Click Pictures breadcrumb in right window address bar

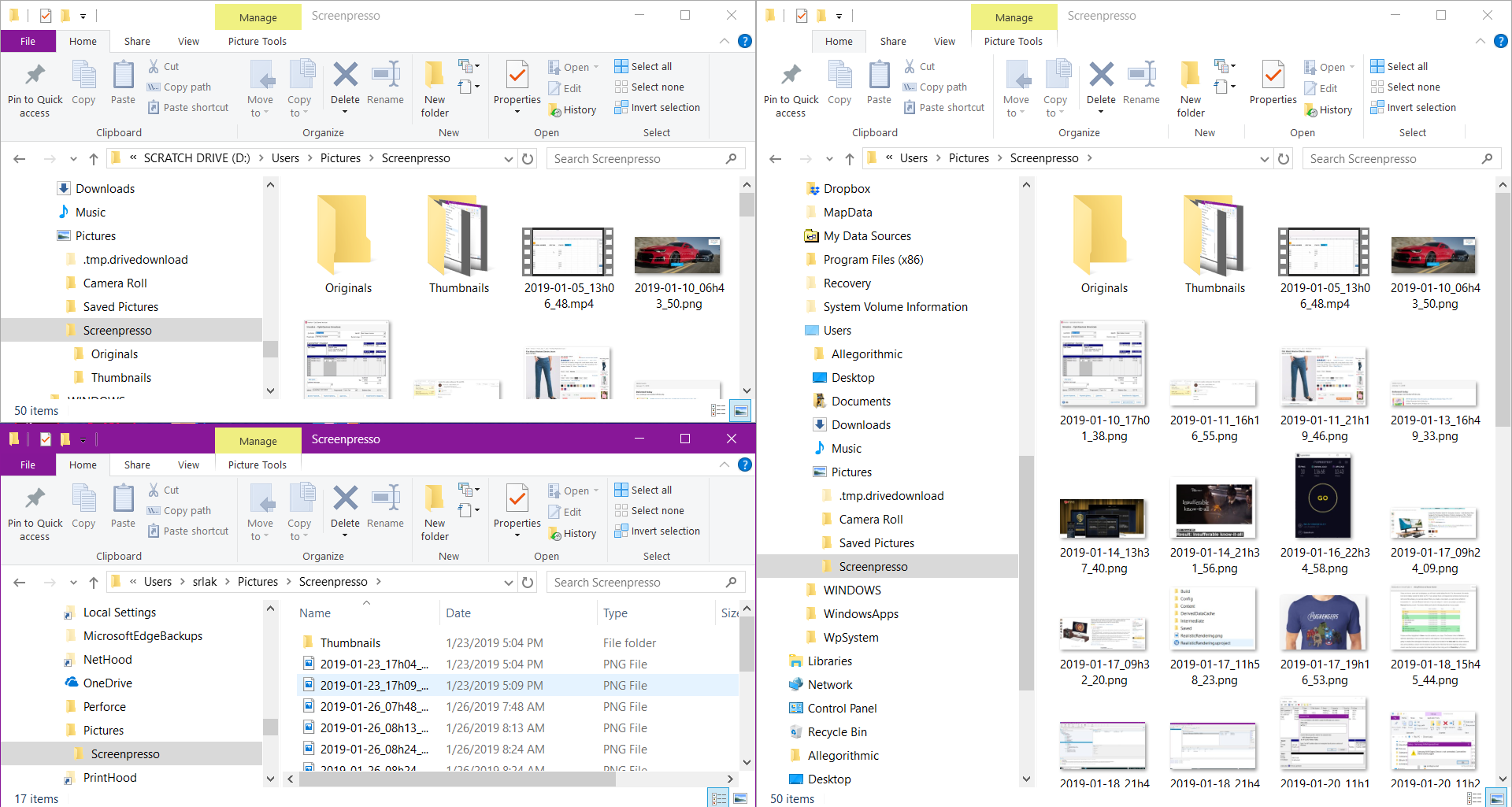click(969, 159)
